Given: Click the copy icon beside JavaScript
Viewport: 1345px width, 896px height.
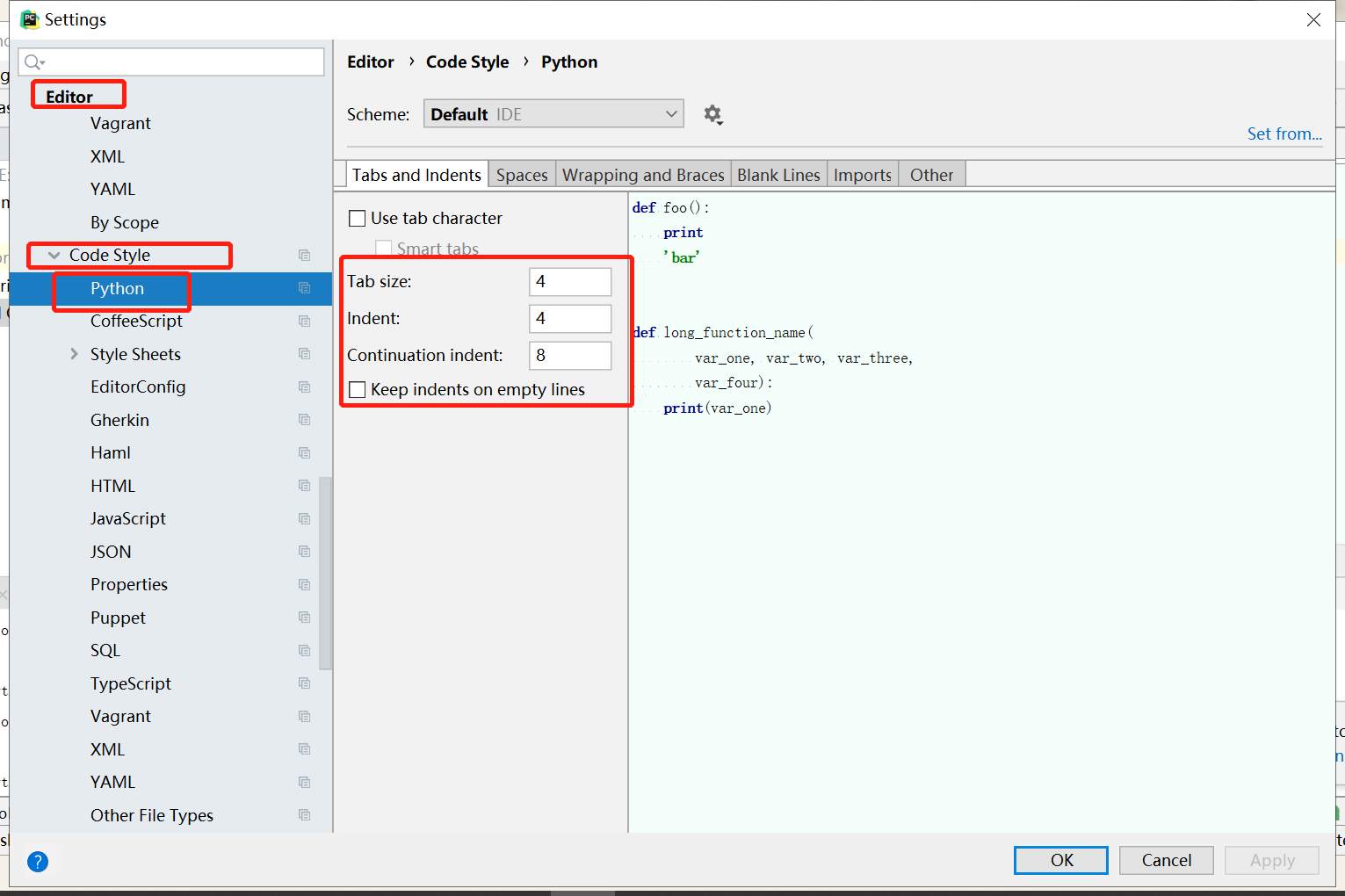Looking at the screenshot, I should point(305,519).
